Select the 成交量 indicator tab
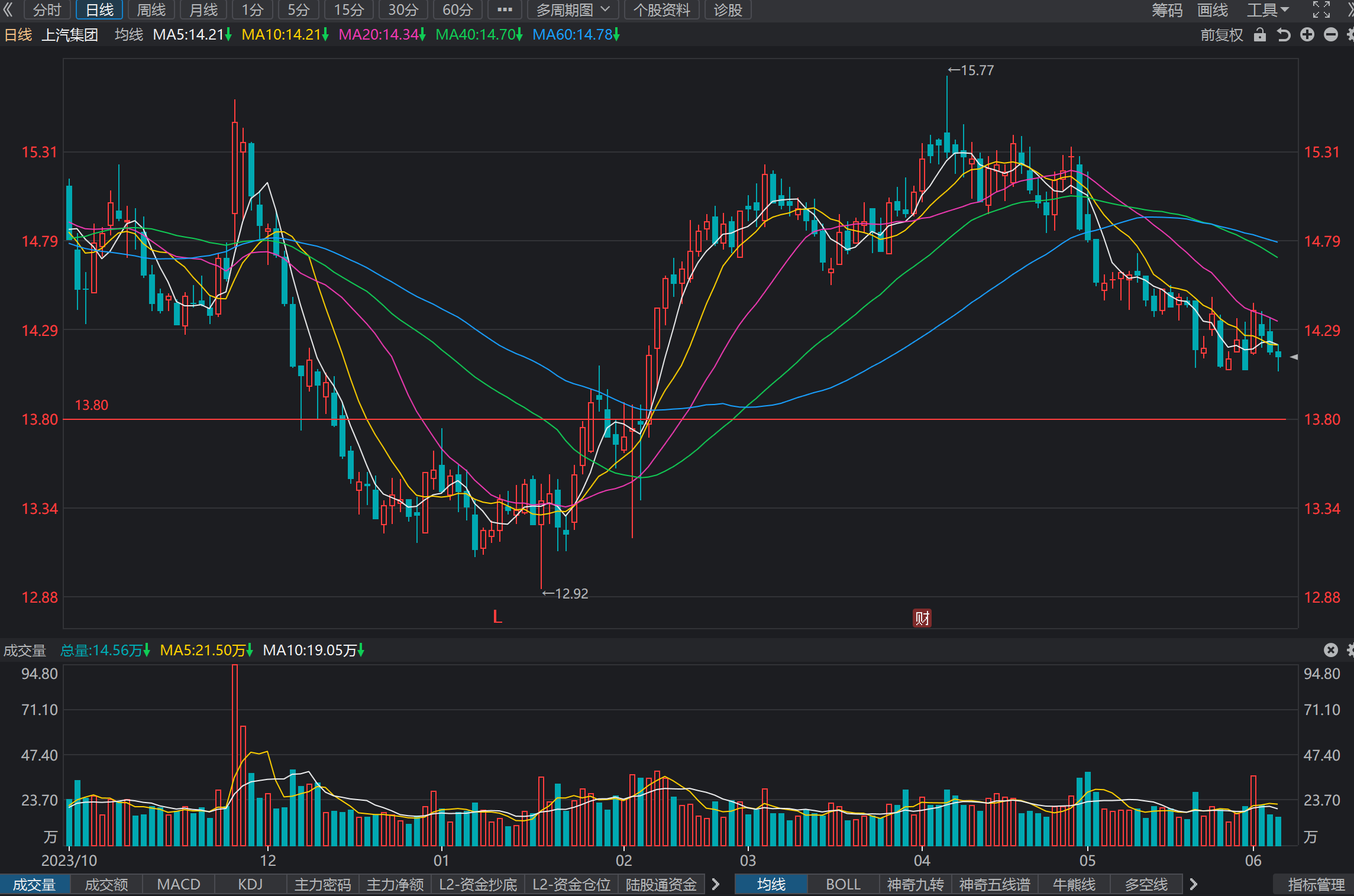Screen dimensions: 1354x896 coord(34,885)
